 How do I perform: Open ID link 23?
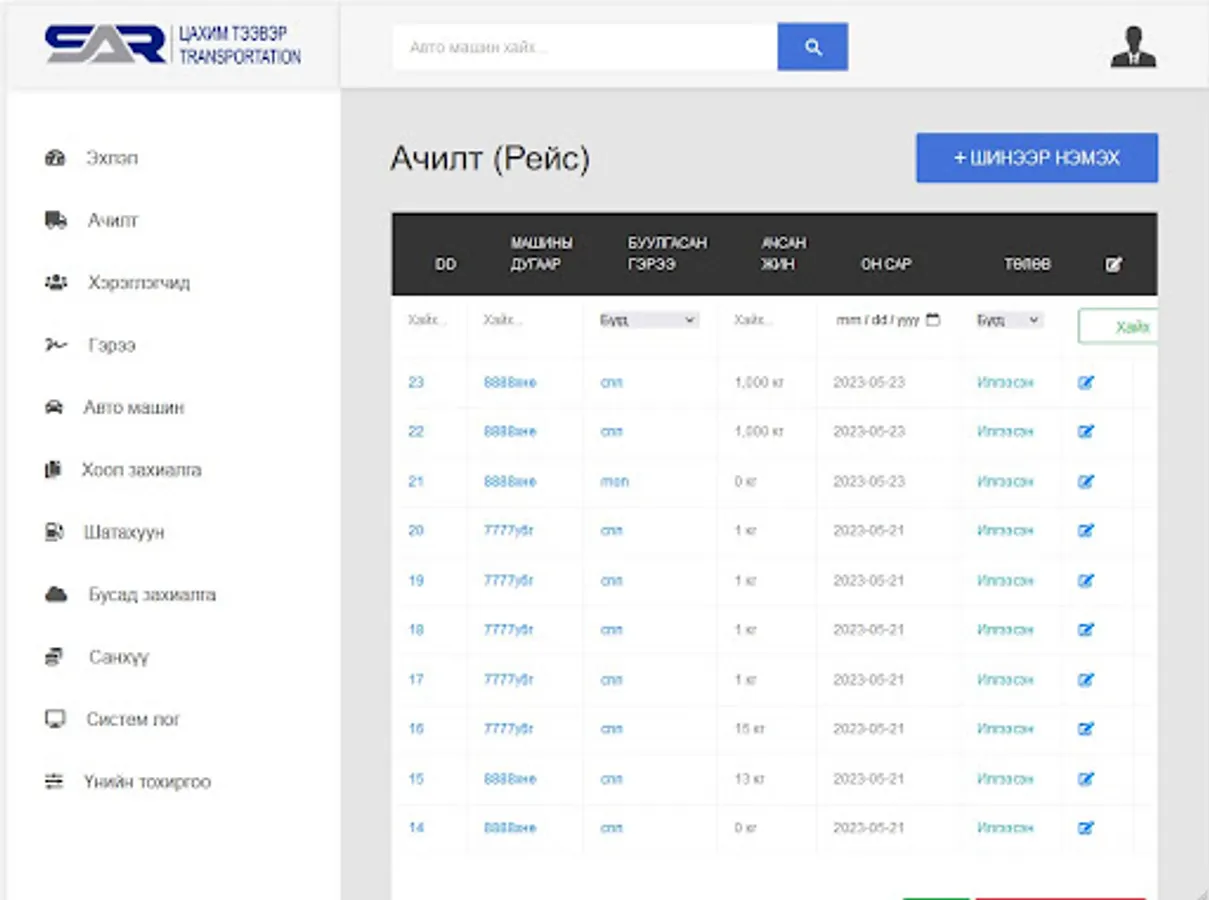click(x=416, y=382)
